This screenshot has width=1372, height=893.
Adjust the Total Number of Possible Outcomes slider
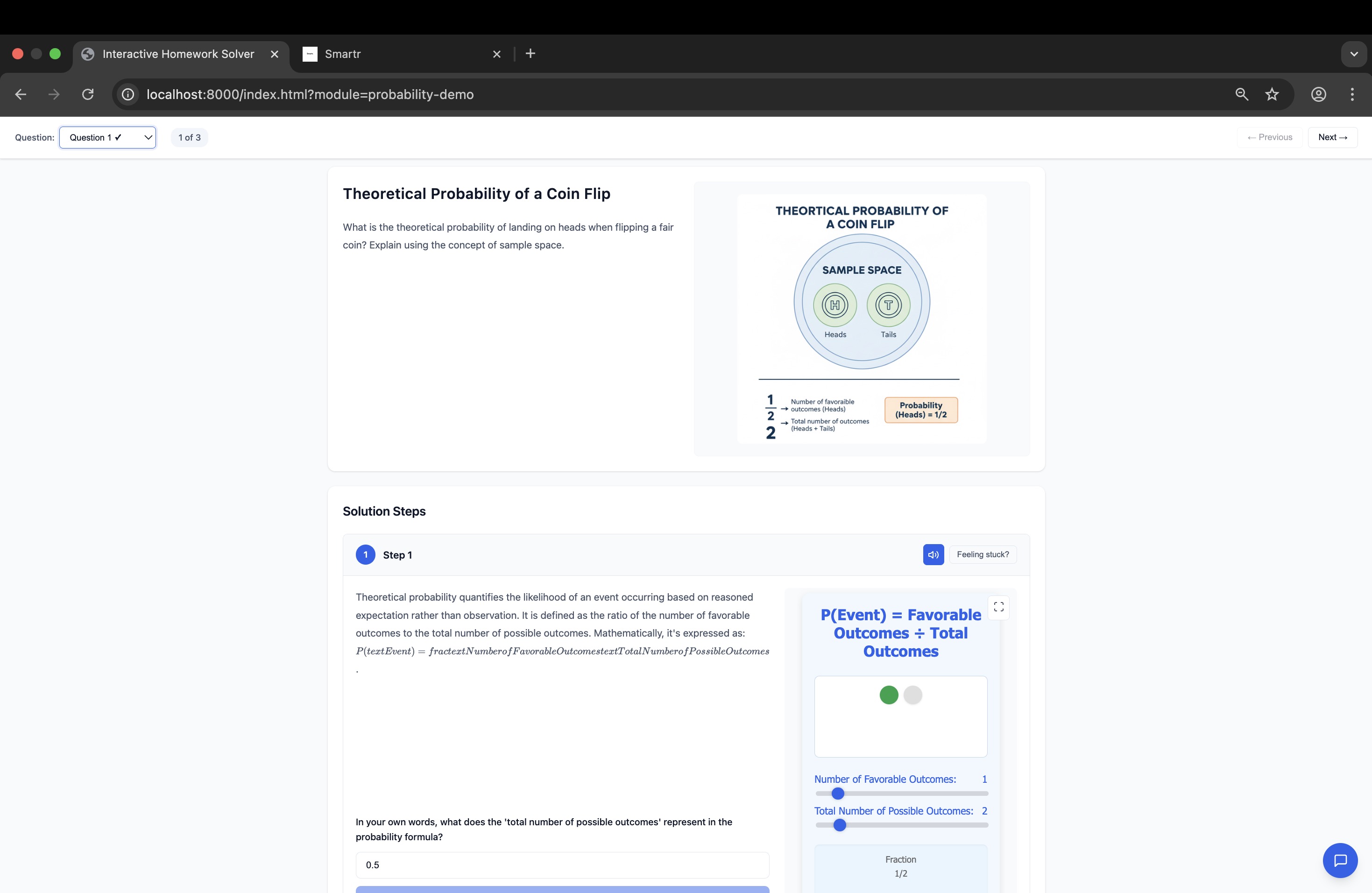pyautogui.click(x=840, y=826)
